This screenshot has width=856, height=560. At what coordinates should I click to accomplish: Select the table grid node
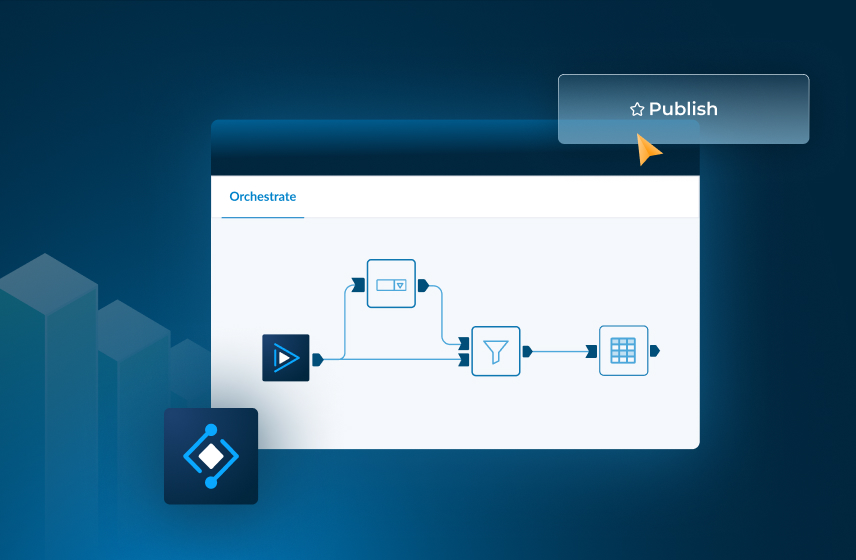point(623,350)
